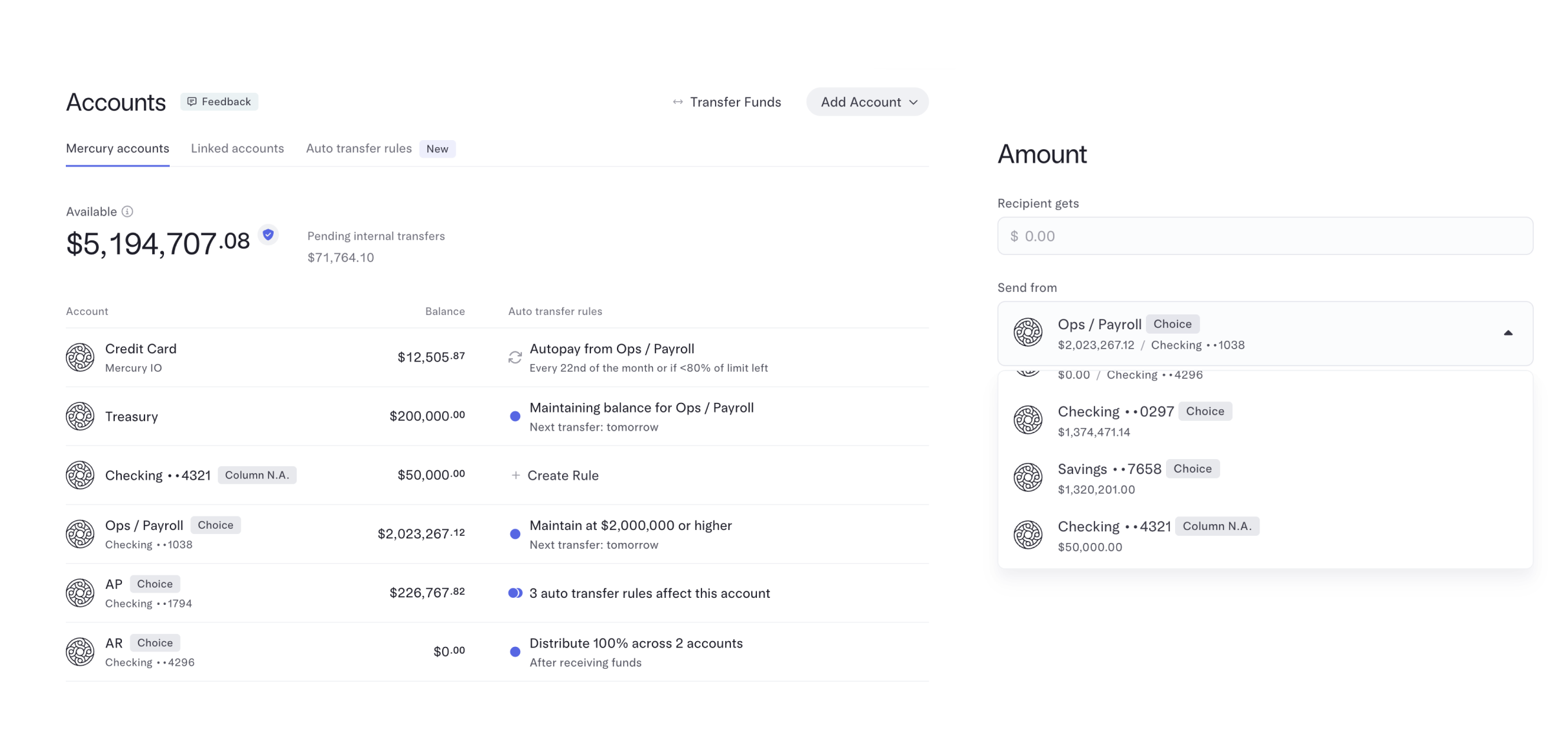
Task: Click the info icon next to Available
Action: [x=128, y=212]
